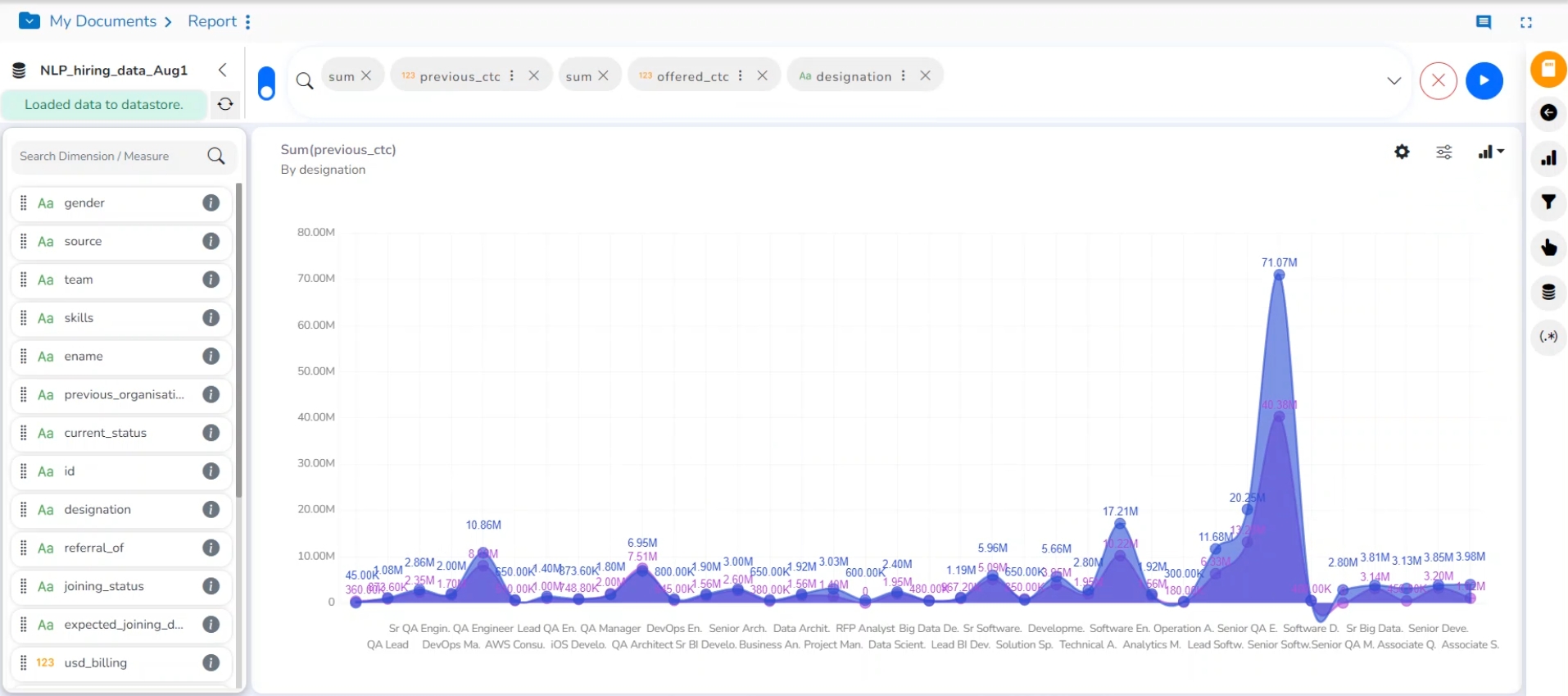Viewport: 1568px width, 696px height.
Task: Collapse the NLP_hiring_data_Aug1 side panel
Action: [x=222, y=70]
